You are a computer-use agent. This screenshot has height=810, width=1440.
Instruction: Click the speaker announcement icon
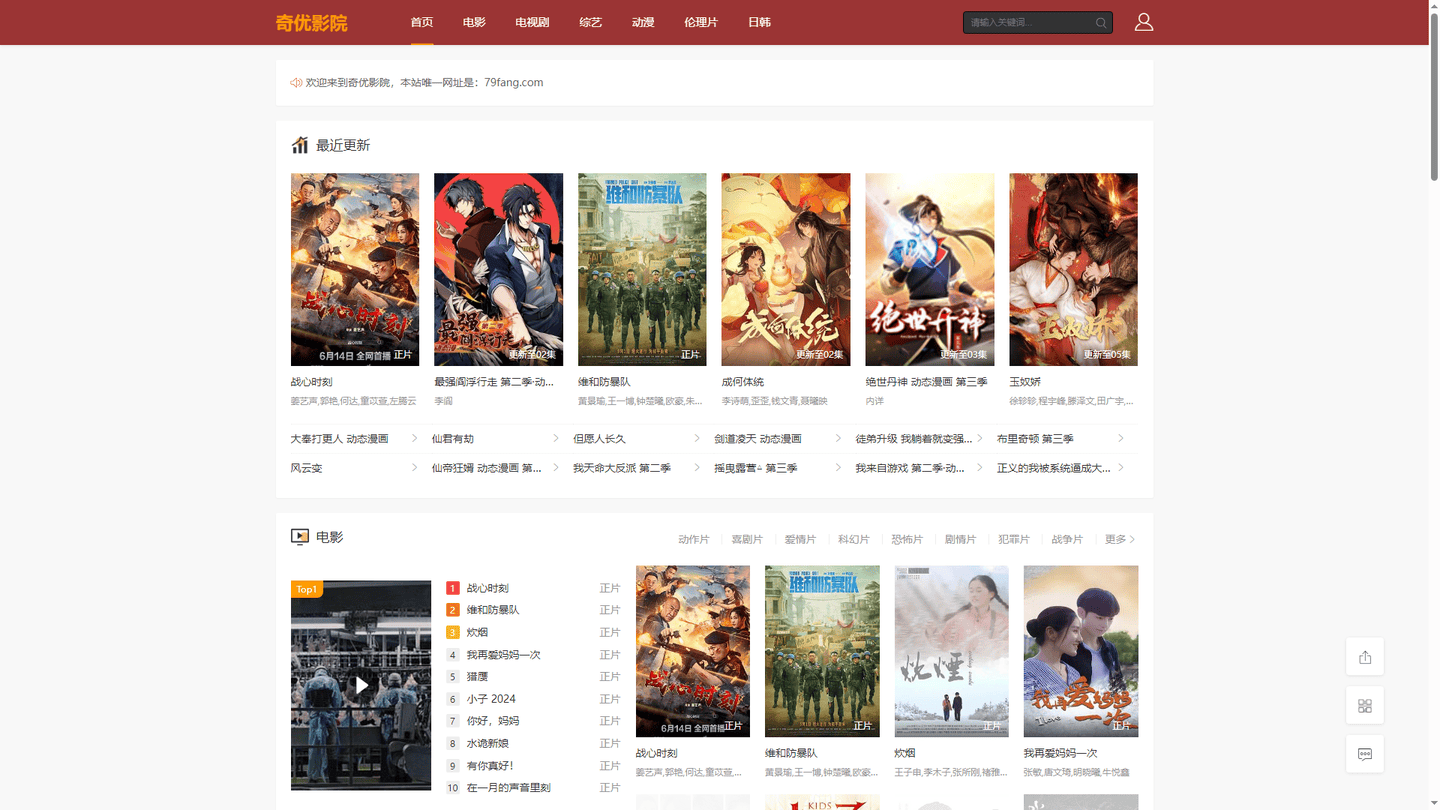(x=296, y=83)
